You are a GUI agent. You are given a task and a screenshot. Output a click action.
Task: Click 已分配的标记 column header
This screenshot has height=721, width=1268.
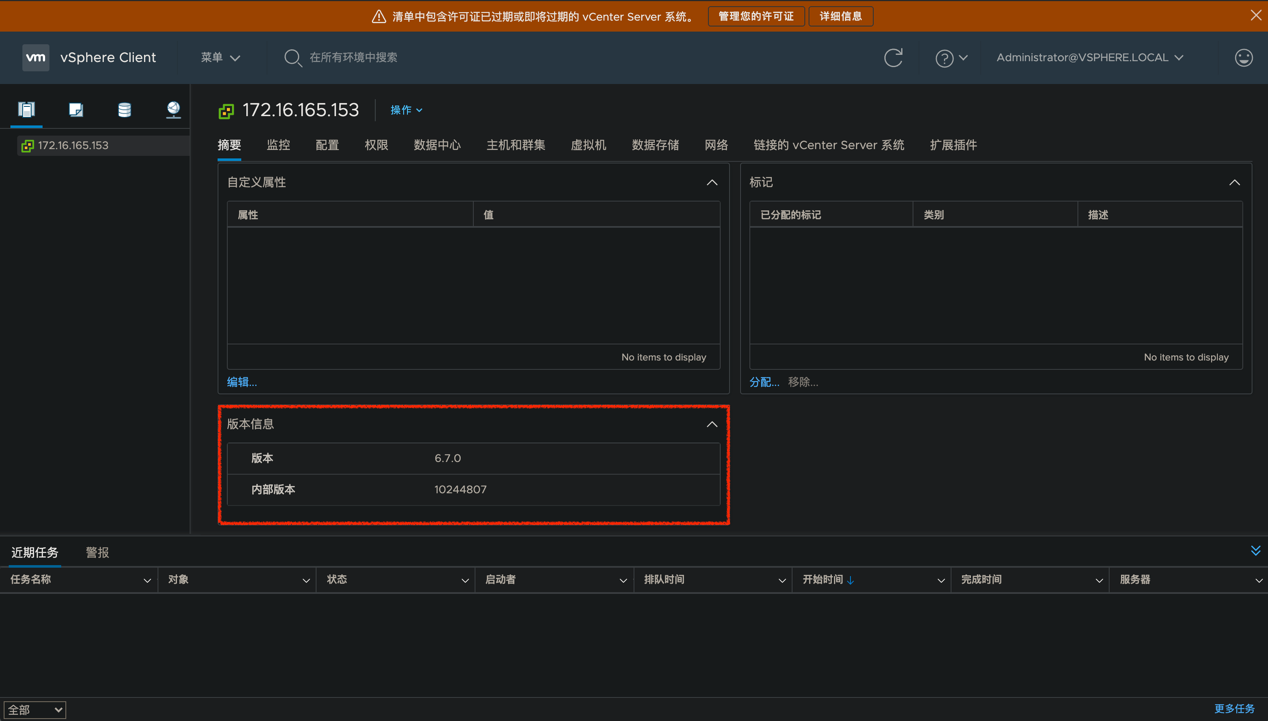tap(831, 215)
